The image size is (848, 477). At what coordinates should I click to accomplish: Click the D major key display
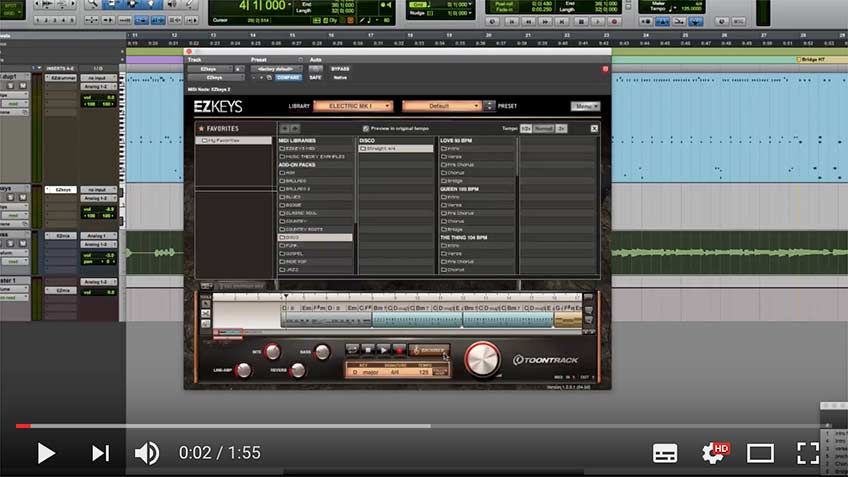368,372
